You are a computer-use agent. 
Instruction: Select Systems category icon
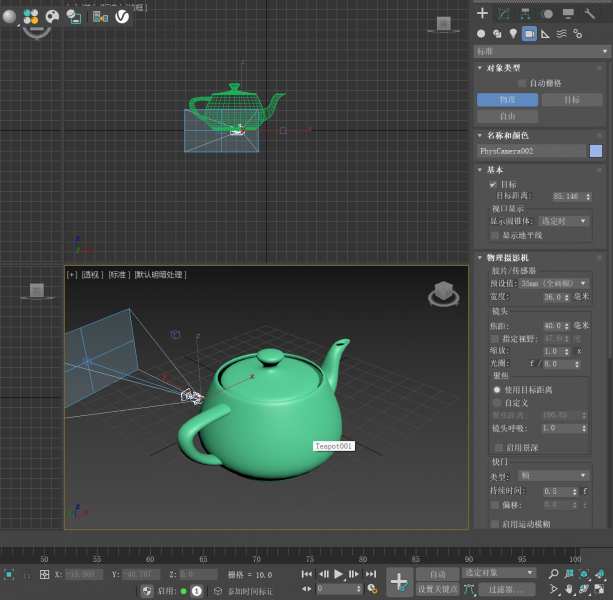tap(577, 34)
